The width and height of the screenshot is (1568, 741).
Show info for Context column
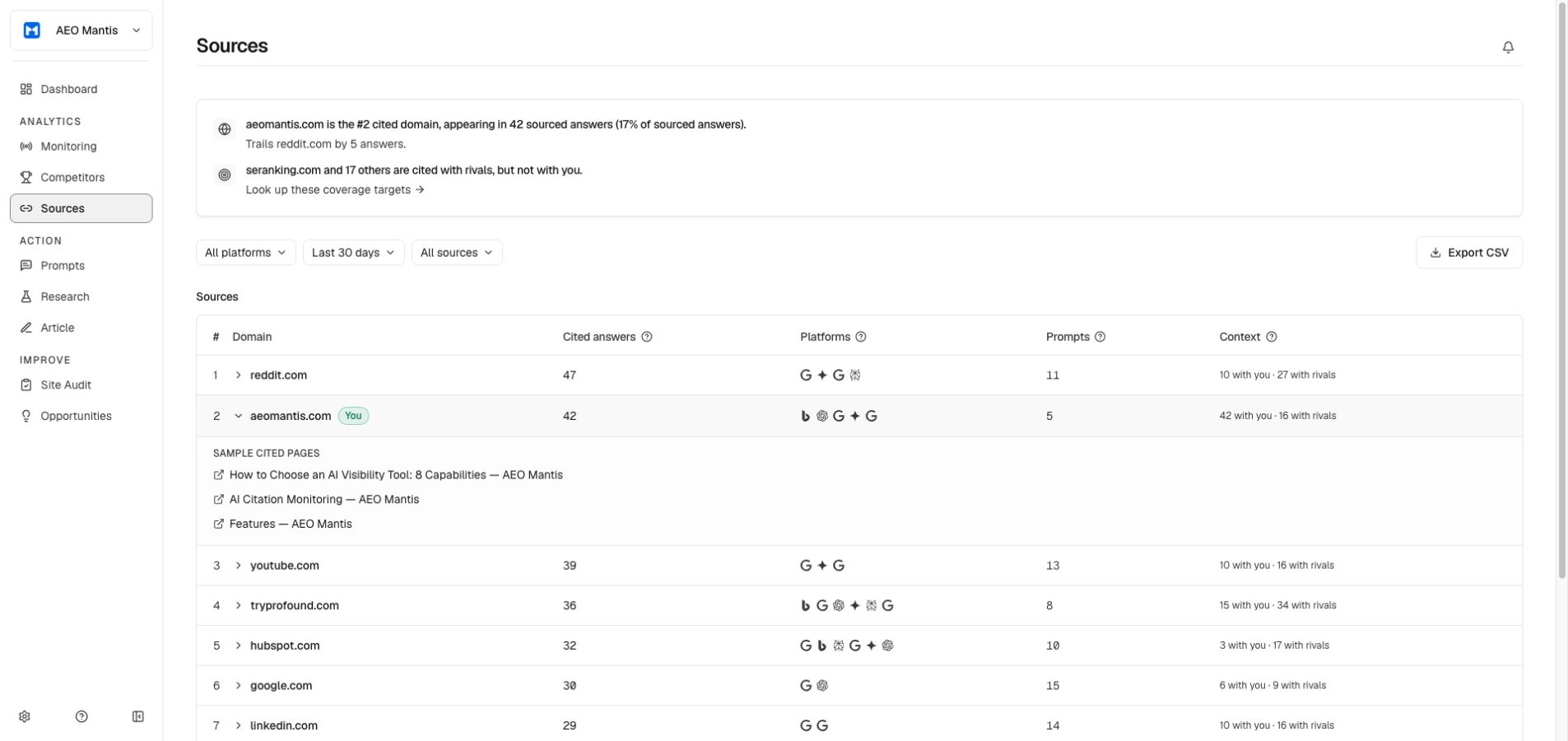click(x=1272, y=337)
